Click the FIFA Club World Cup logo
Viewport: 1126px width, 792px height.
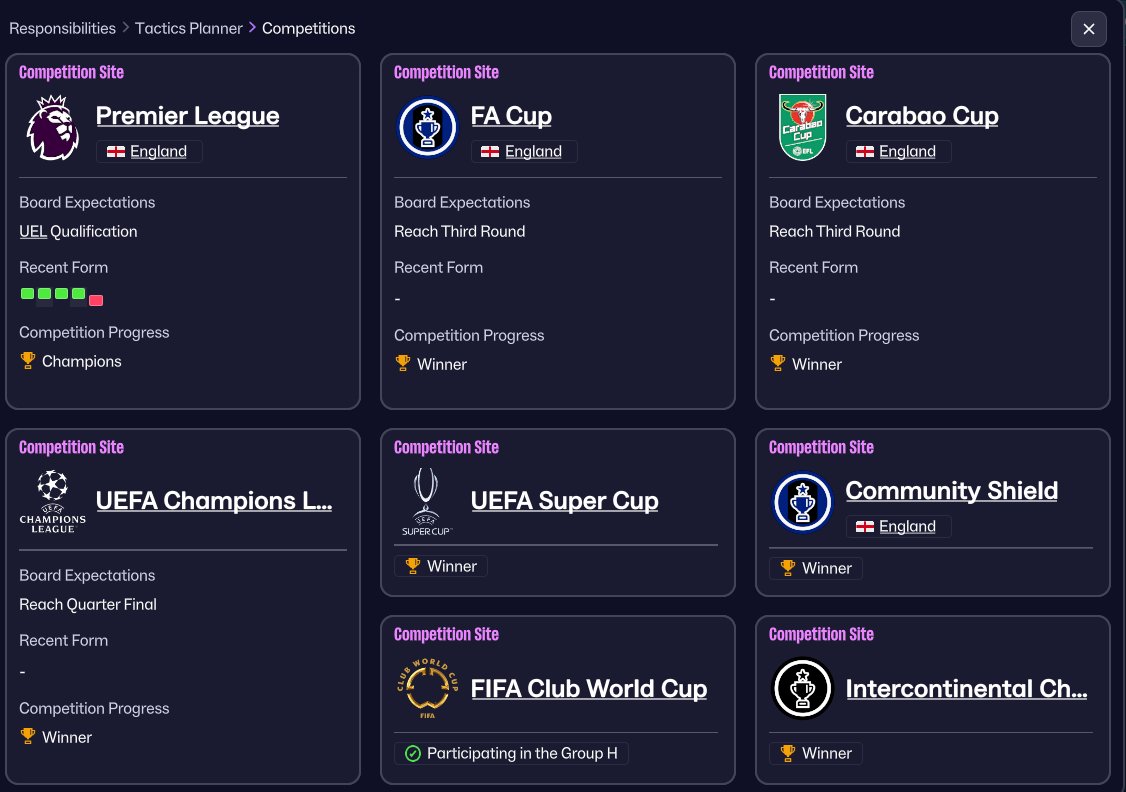click(x=427, y=690)
